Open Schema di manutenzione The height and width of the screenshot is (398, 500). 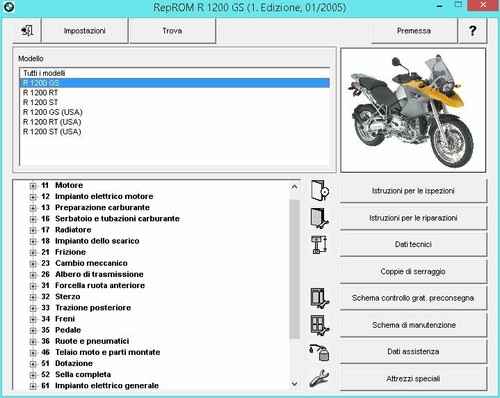click(413, 325)
